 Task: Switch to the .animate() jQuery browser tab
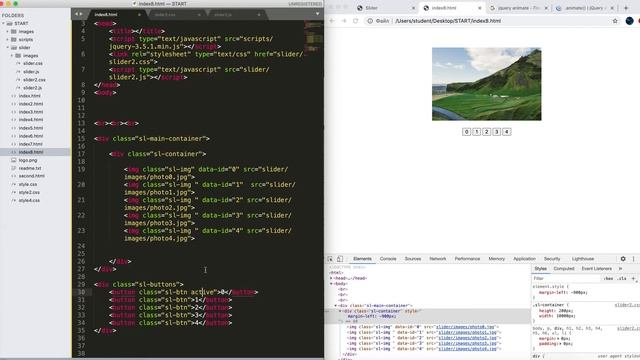[x=584, y=8]
